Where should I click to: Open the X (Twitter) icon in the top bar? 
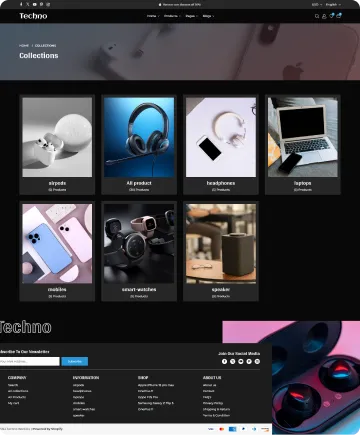coord(28,4)
